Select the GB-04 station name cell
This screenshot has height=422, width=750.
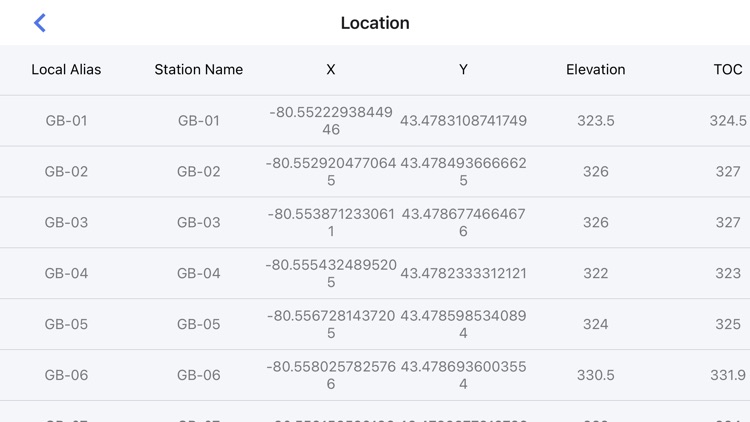point(198,274)
